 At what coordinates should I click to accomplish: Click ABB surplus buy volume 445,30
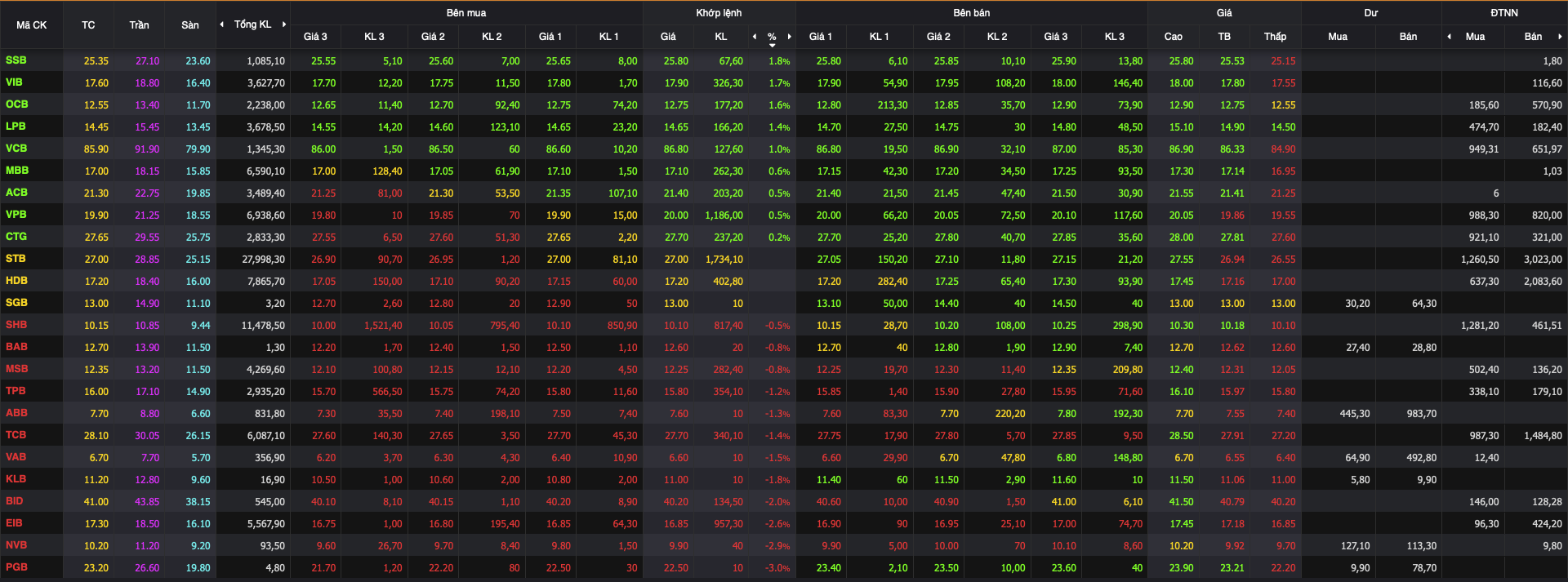pos(1355,414)
